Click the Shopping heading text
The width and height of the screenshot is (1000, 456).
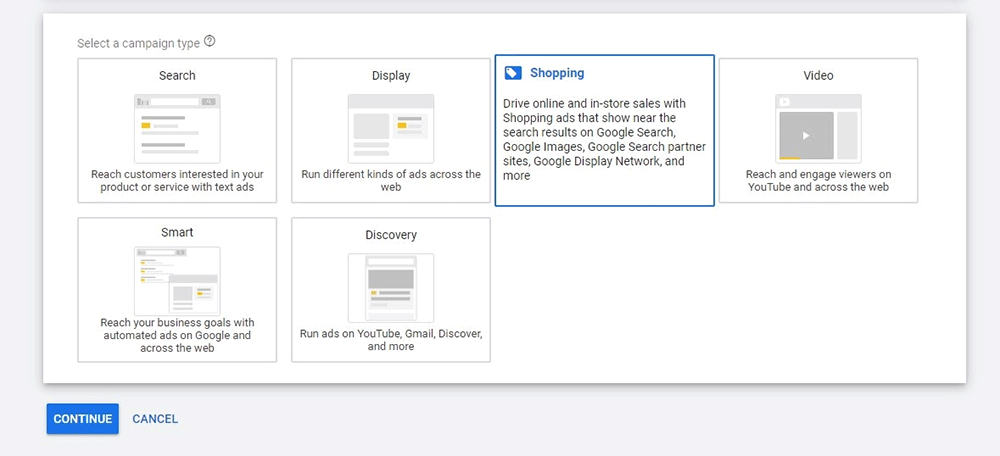coord(557,73)
